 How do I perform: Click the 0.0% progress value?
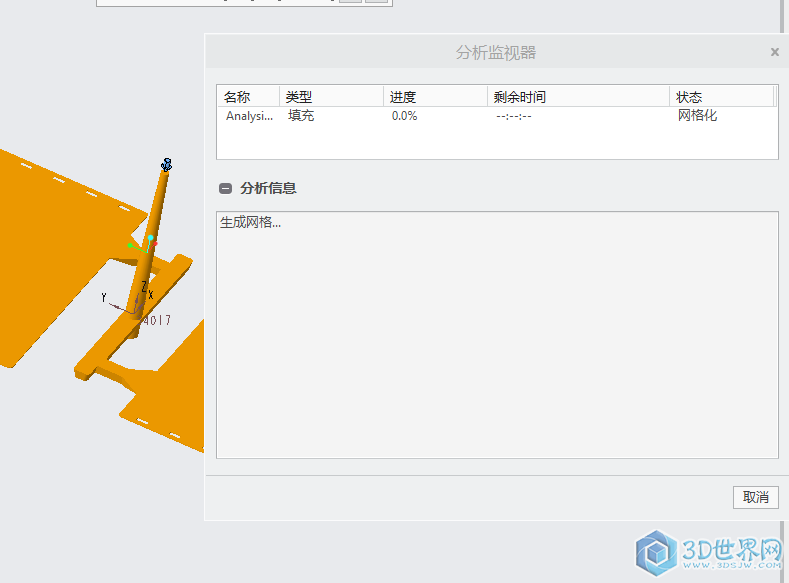[404, 116]
